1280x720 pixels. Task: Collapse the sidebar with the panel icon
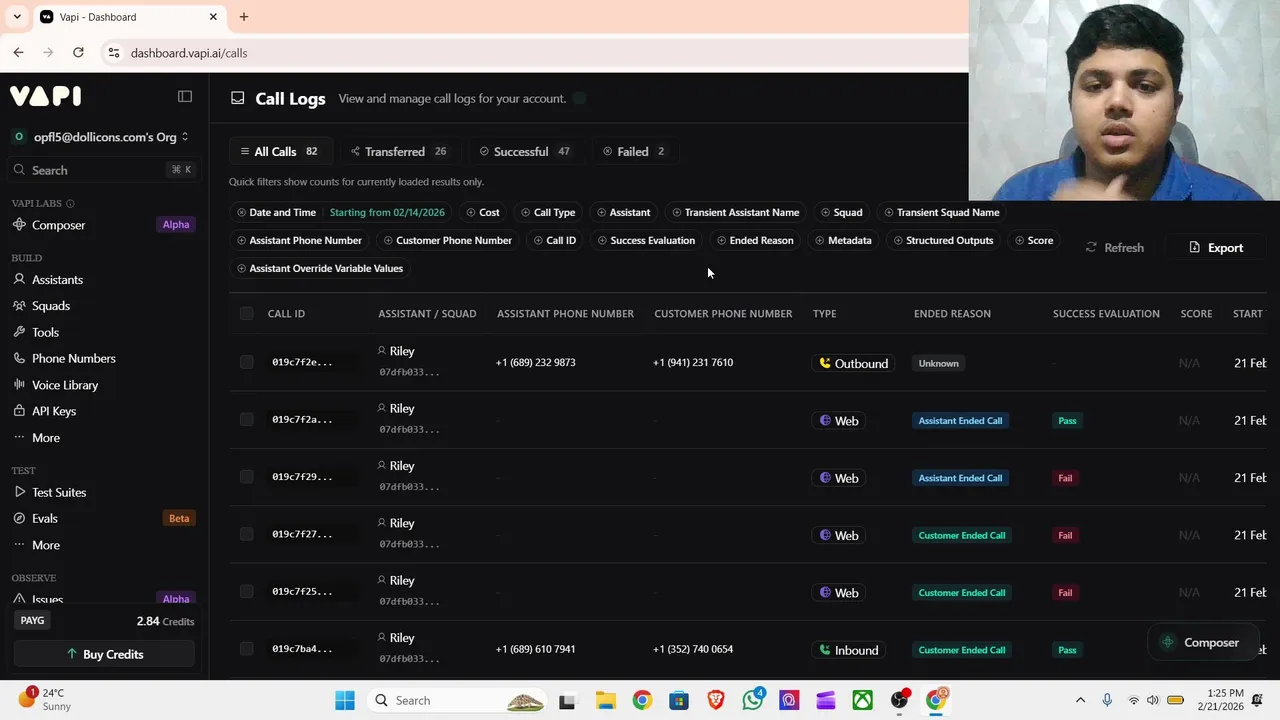[185, 96]
